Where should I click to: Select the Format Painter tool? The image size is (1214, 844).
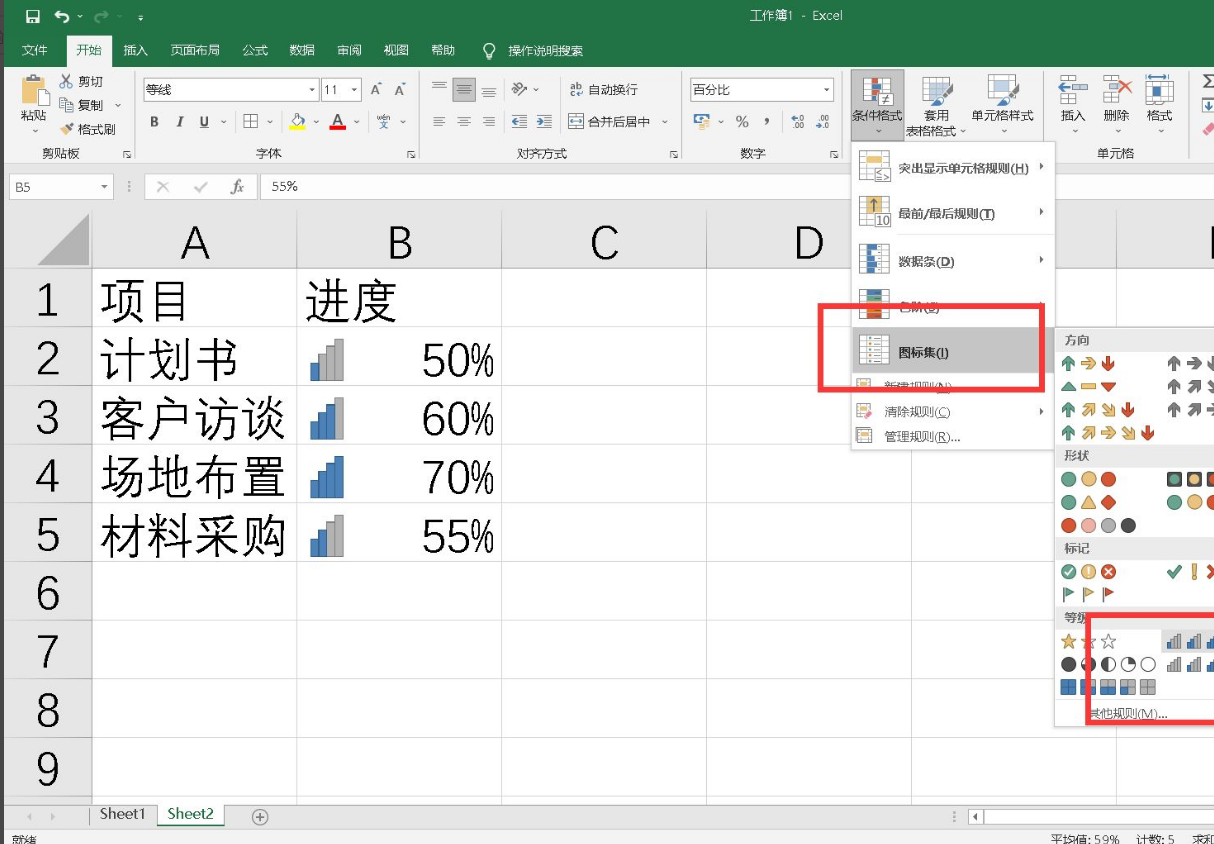pos(88,129)
